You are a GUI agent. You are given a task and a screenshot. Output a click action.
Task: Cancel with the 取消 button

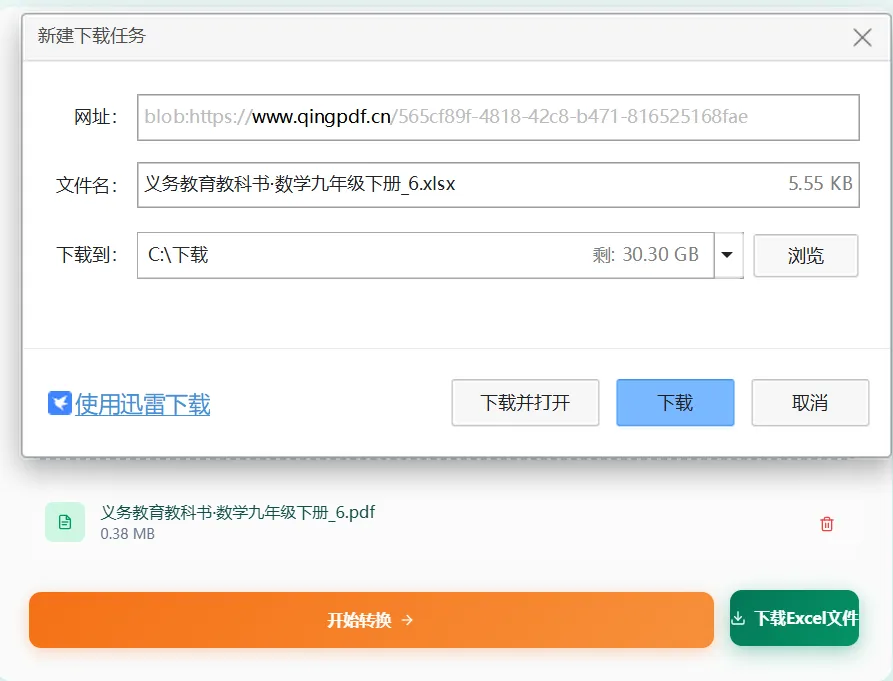tap(810, 403)
